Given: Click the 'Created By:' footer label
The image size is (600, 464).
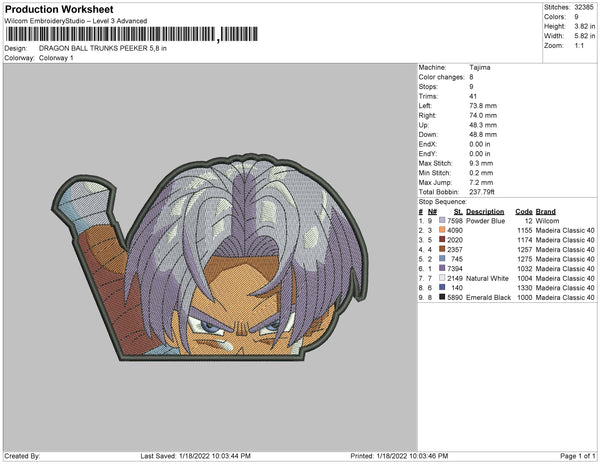Looking at the screenshot, I should [22, 456].
